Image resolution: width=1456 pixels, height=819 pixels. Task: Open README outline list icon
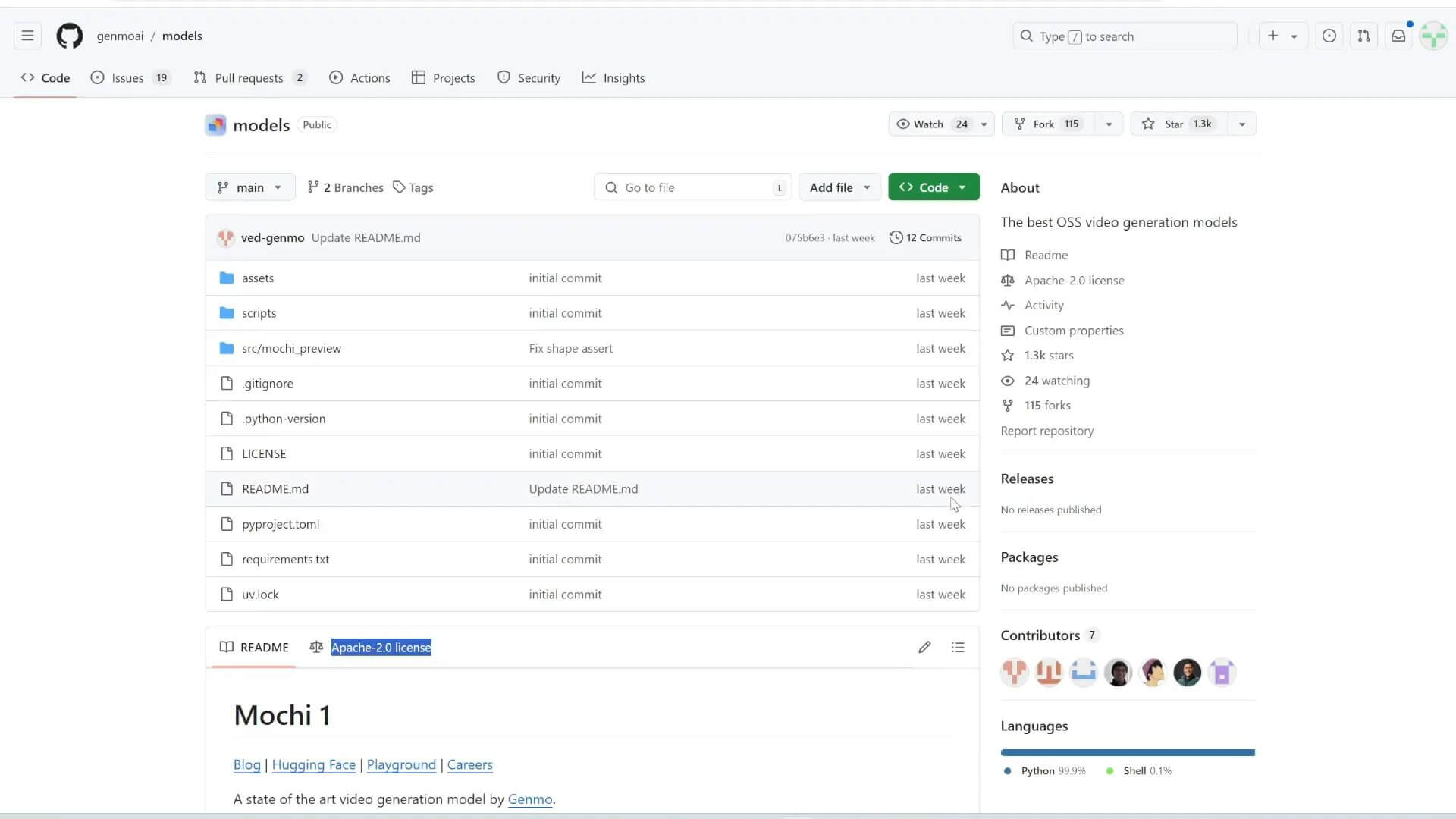(958, 647)
